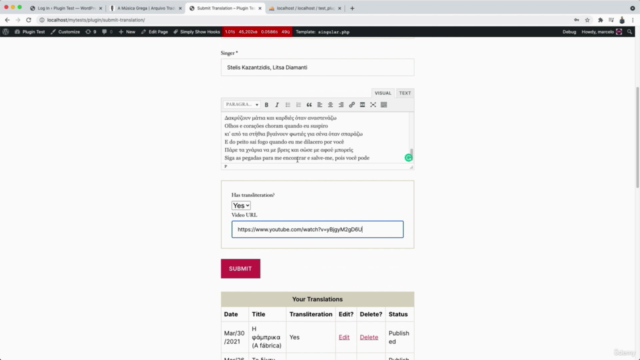Click the Your Translations table heading
The image size is (640, 360).
coord(318,299)
